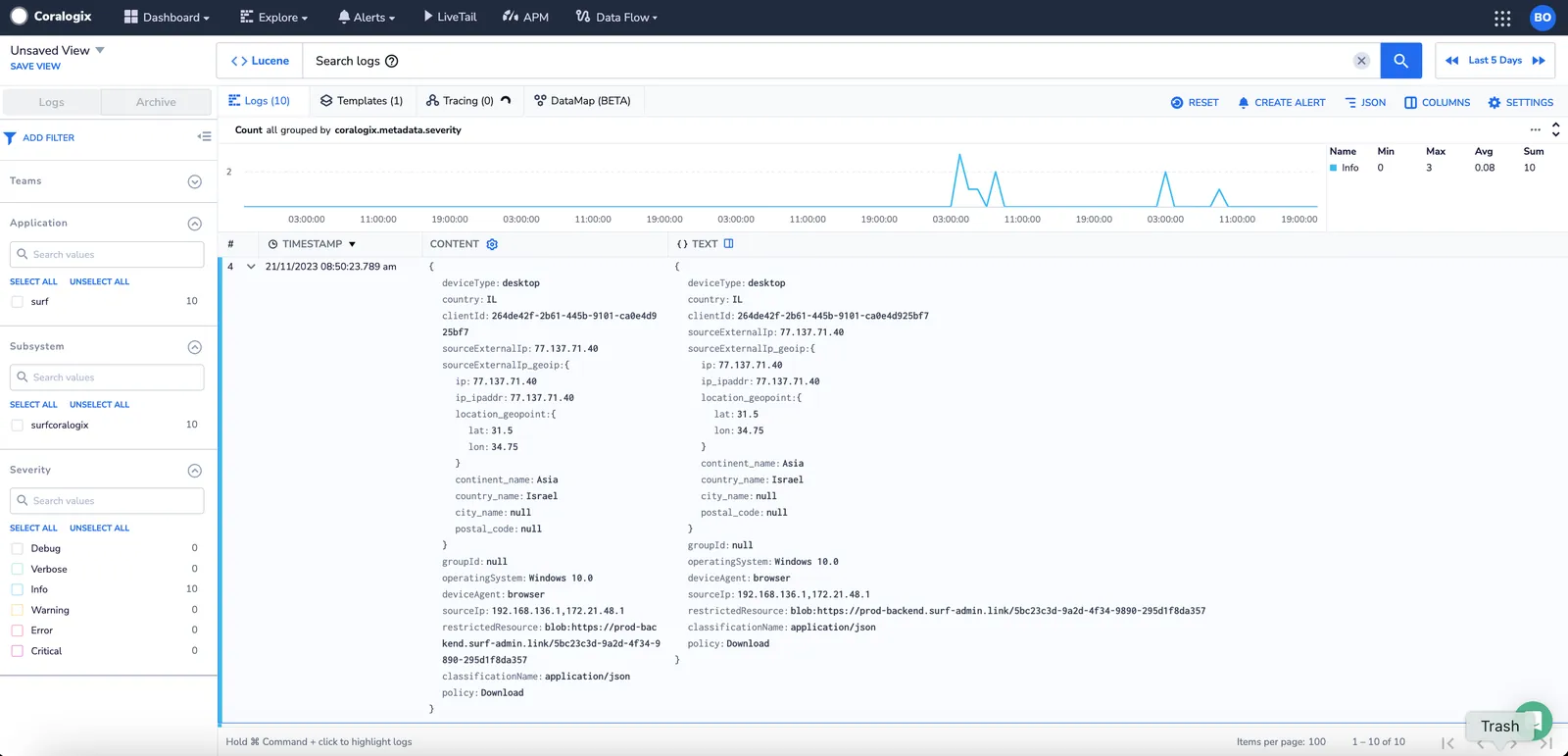This screenshot has width=1568, height=756.
Task: Clear the search logs query
Action: pos(1361,61)
